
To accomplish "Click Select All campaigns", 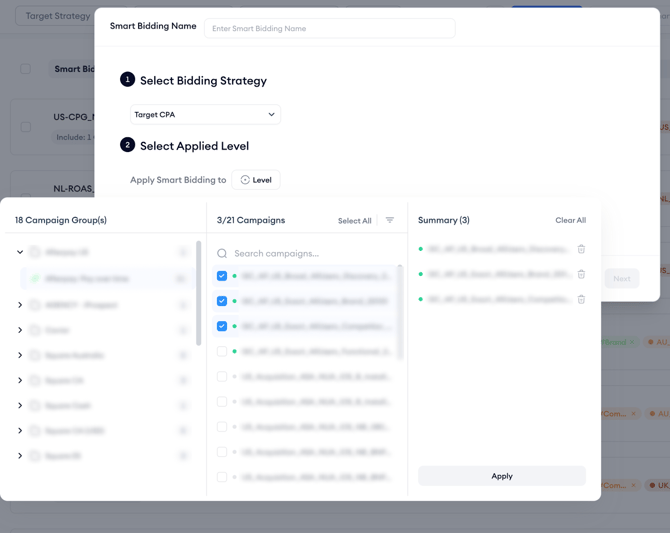I will (x=354, y=221).
